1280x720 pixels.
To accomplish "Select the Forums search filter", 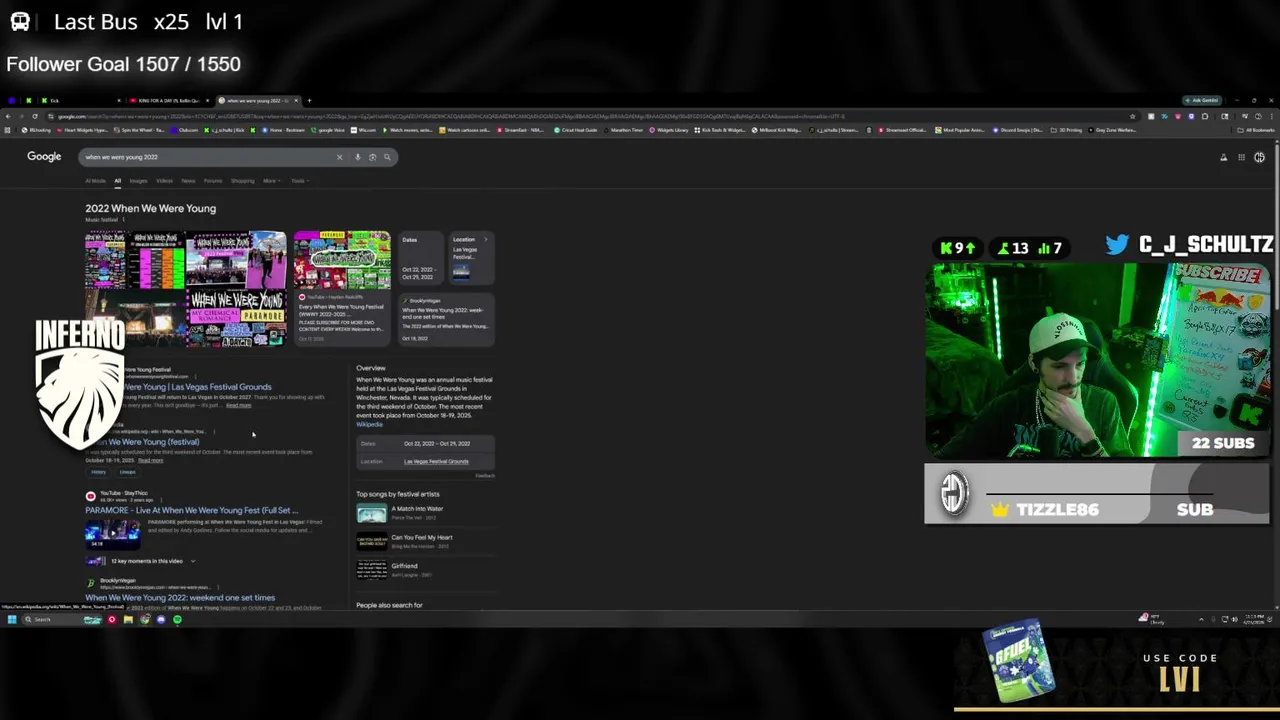I will pos(213,181).
